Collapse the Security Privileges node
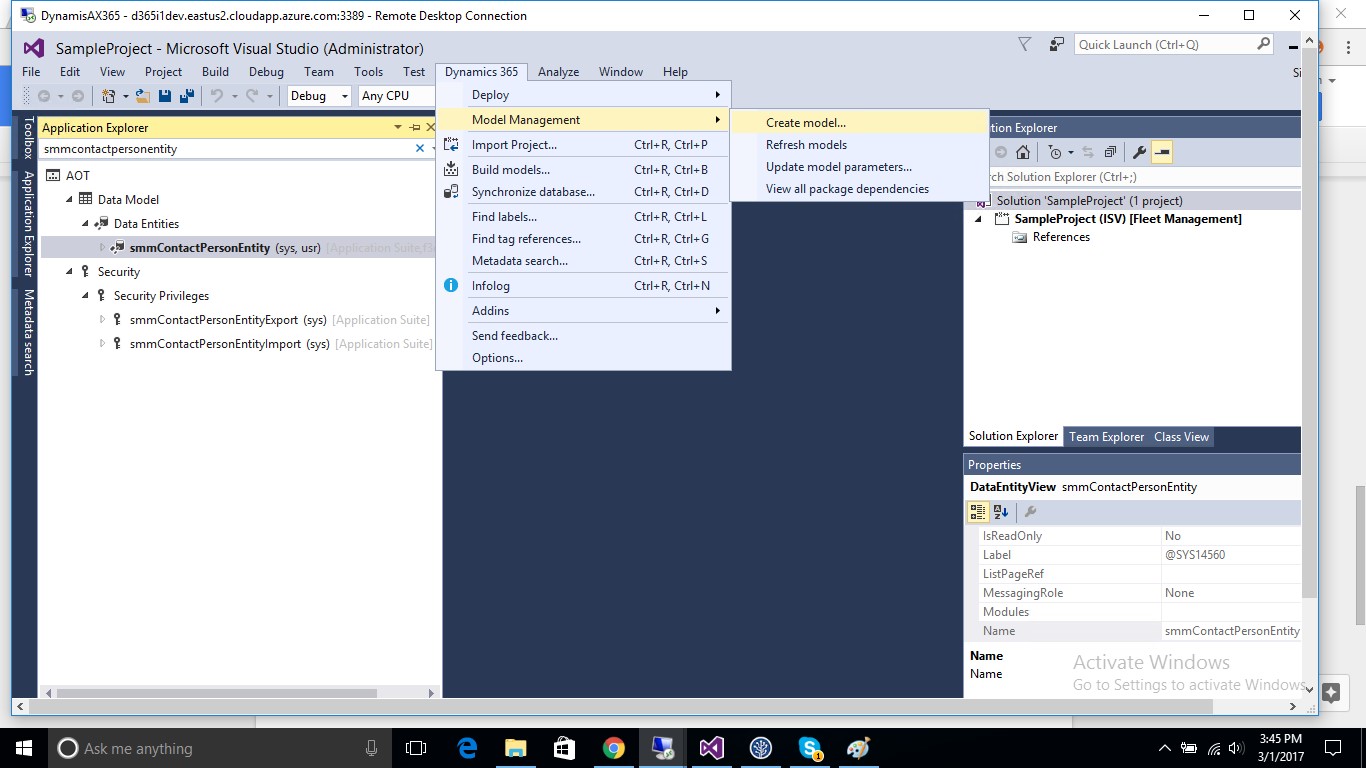 86,296
